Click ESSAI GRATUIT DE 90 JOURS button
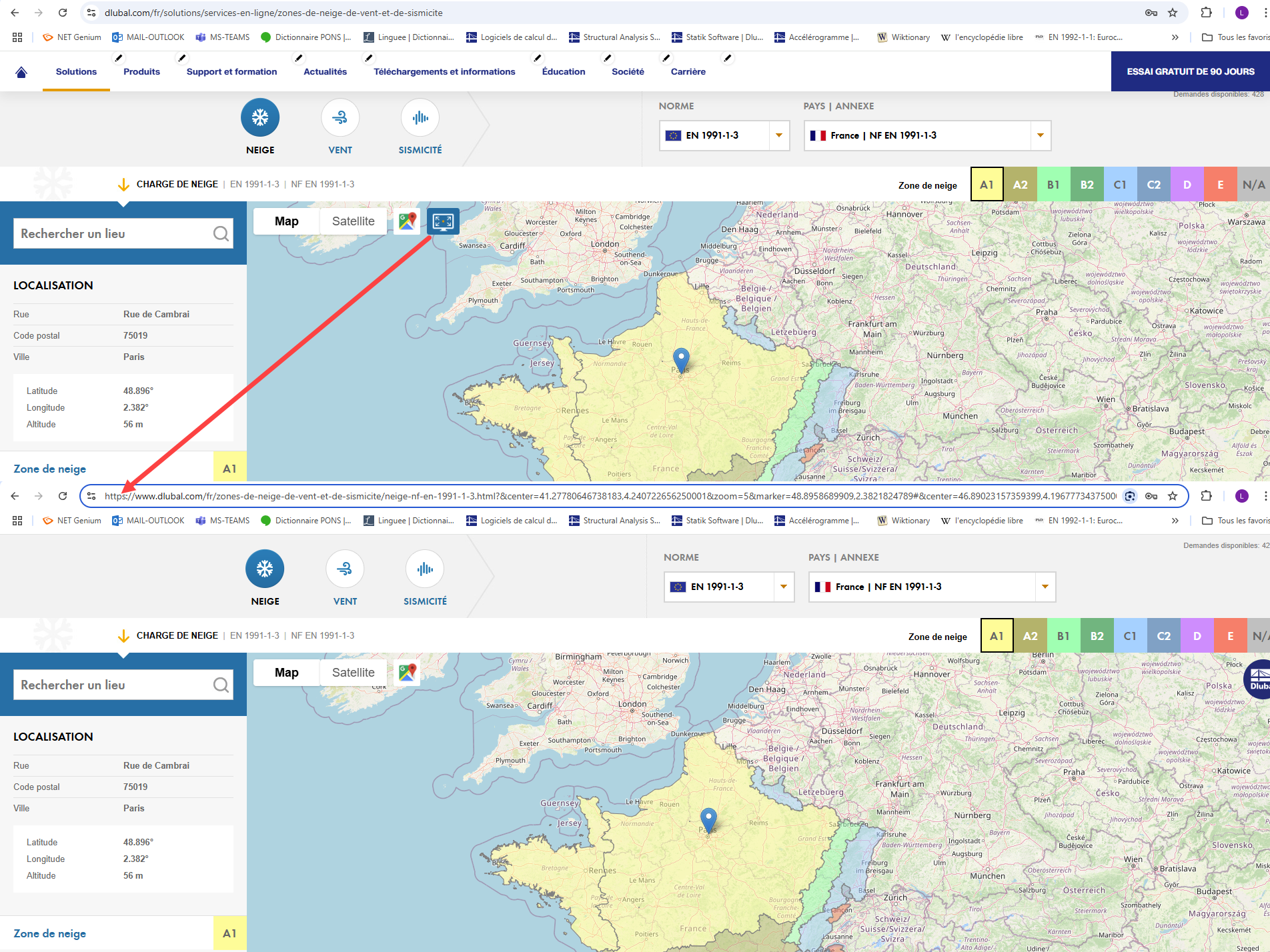 click(x=1189, y=71)
